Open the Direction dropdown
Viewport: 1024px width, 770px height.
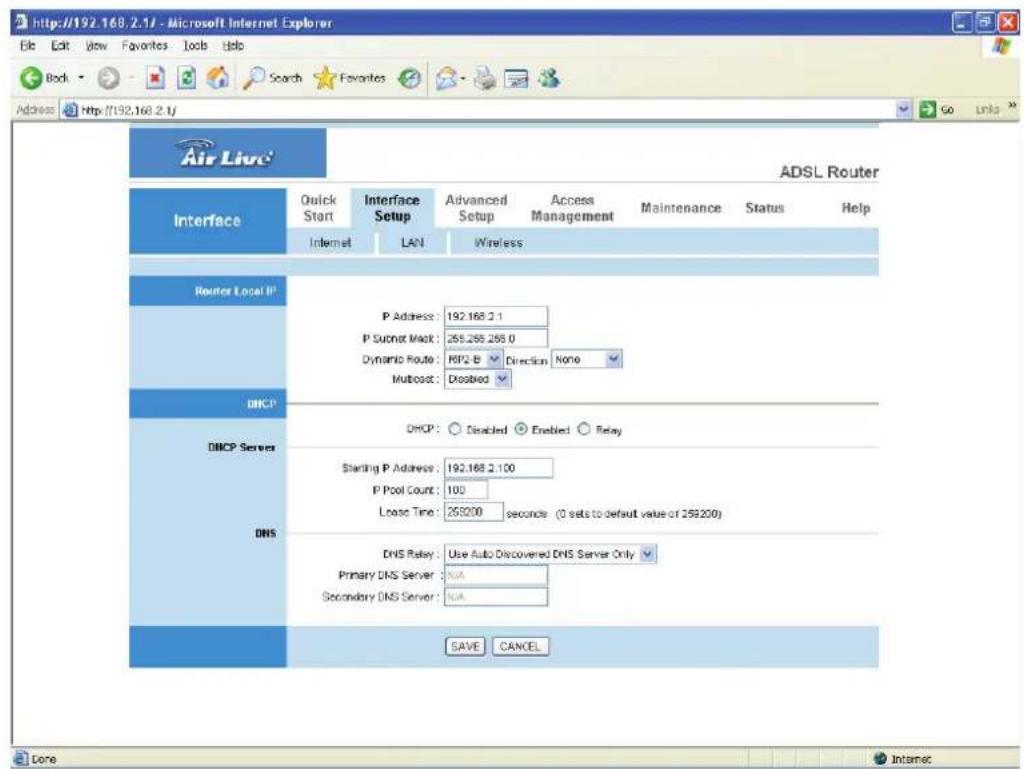(587, 359)
